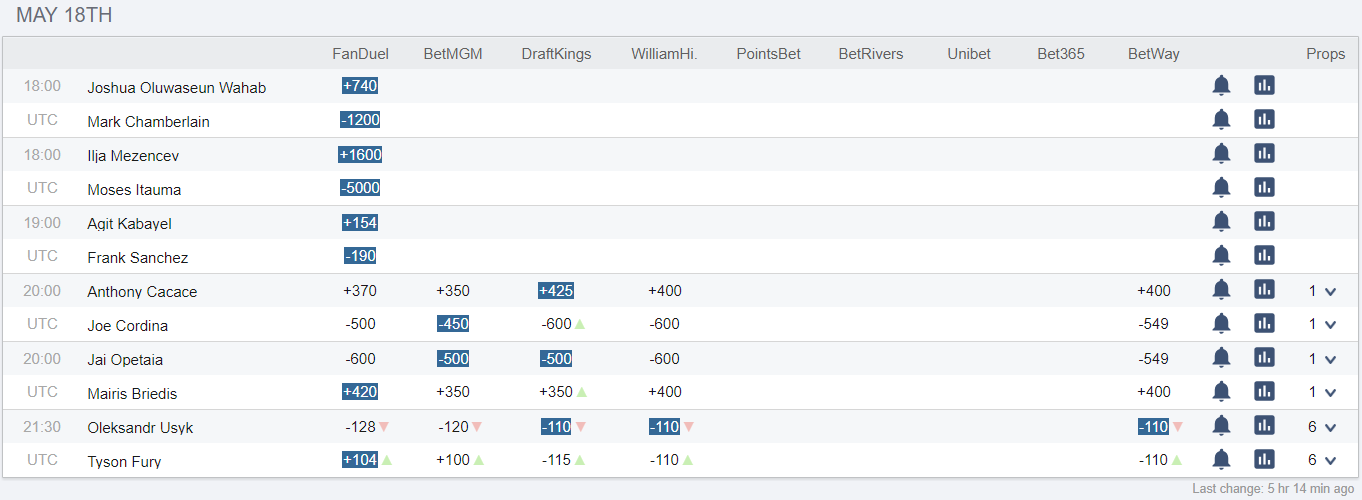This screenshot has height=500, width=1362.
Task: Click the BetWay column header
Action: pos(1154,54)
